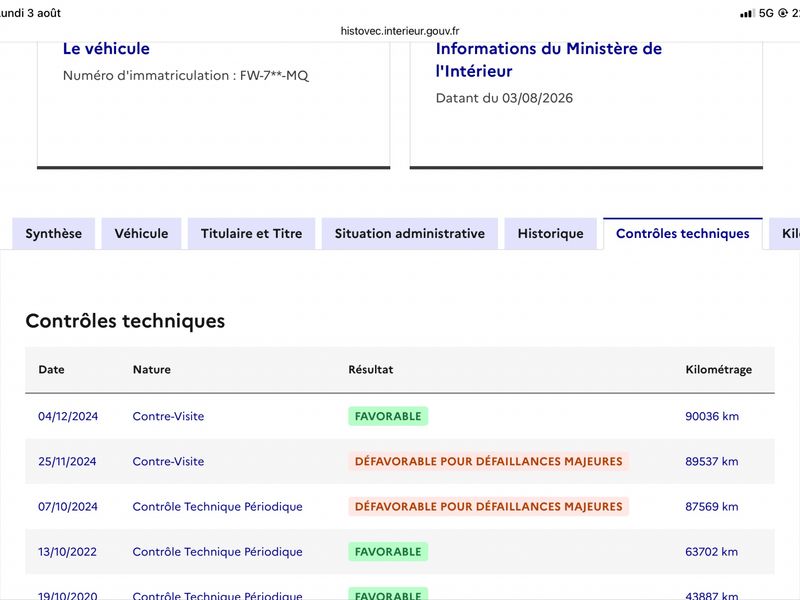Screen dimensions: 800x600
Task: Select the 04/12/2024 Contre-Visite row
Action: coord(400,416)
